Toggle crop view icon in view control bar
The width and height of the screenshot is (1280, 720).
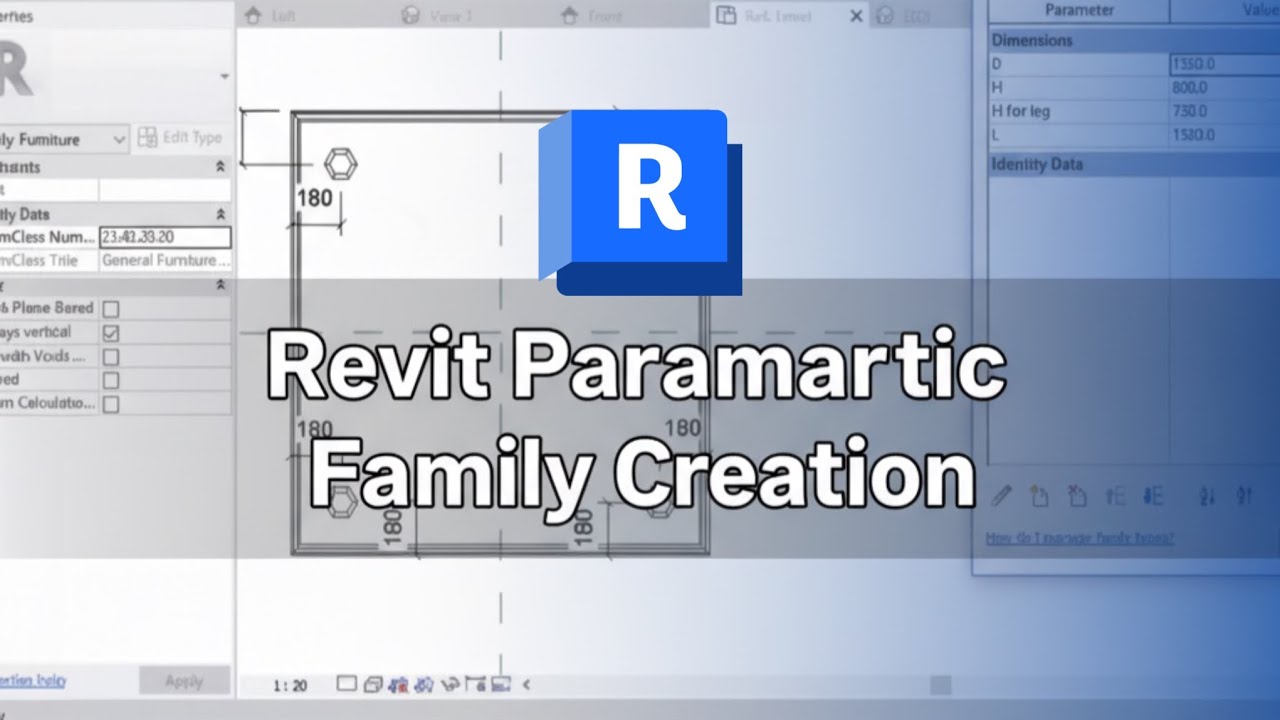[x=398, y=684]
